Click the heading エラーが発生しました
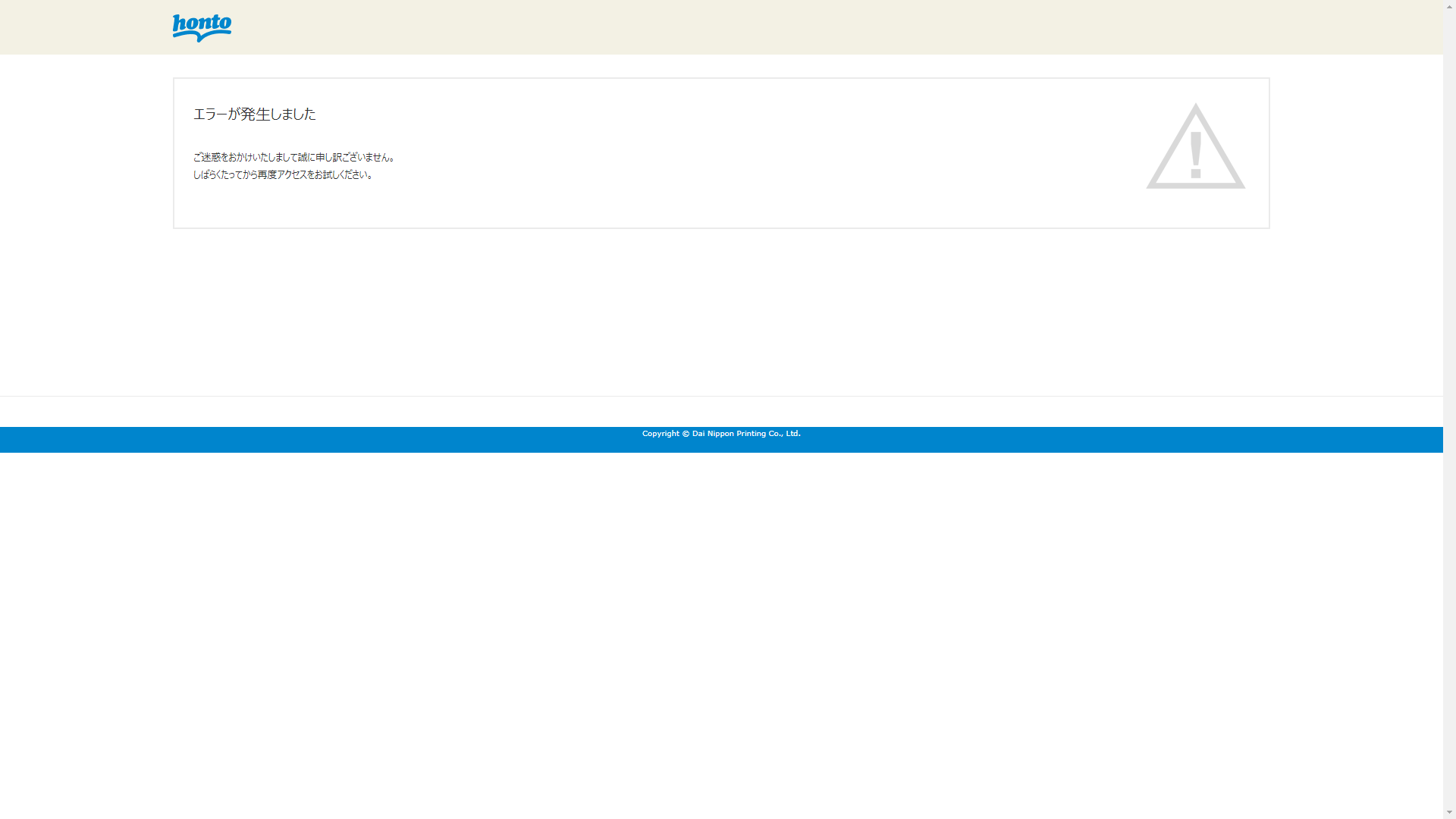 click(254, 115)
